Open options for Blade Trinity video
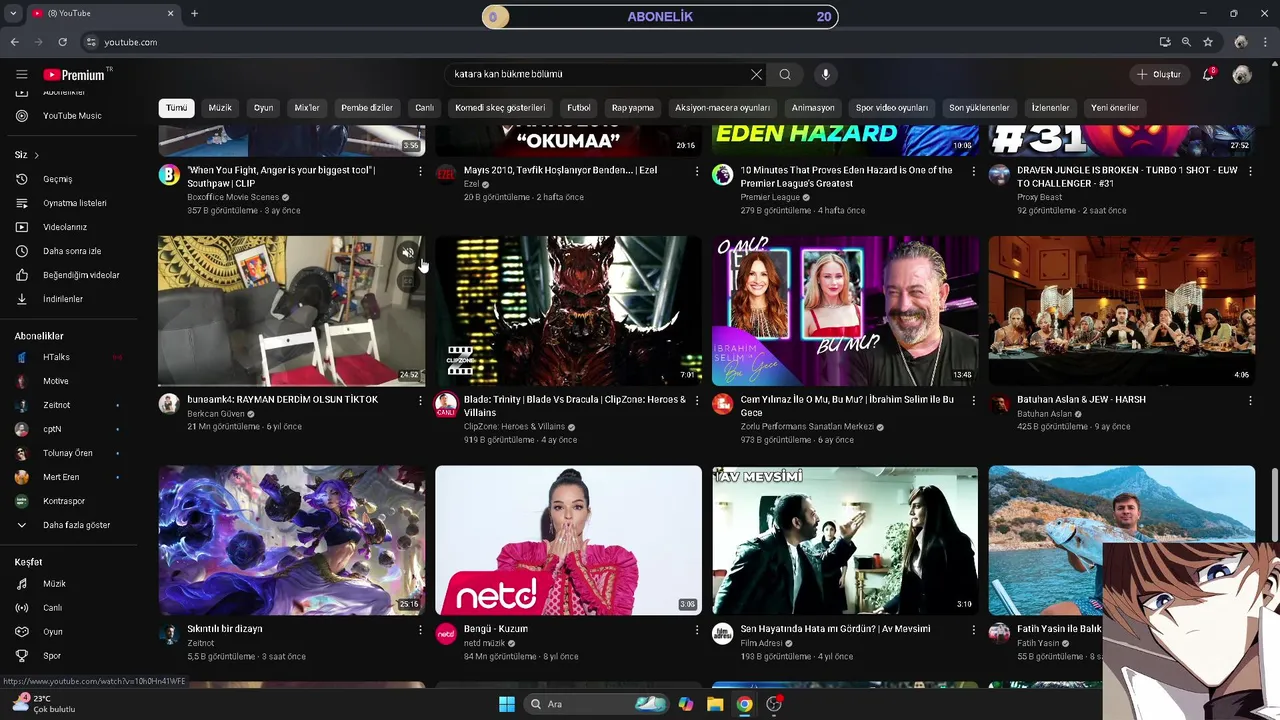Image resolution: width=1280 pixels, height=720 pixels. click(697, 400)
